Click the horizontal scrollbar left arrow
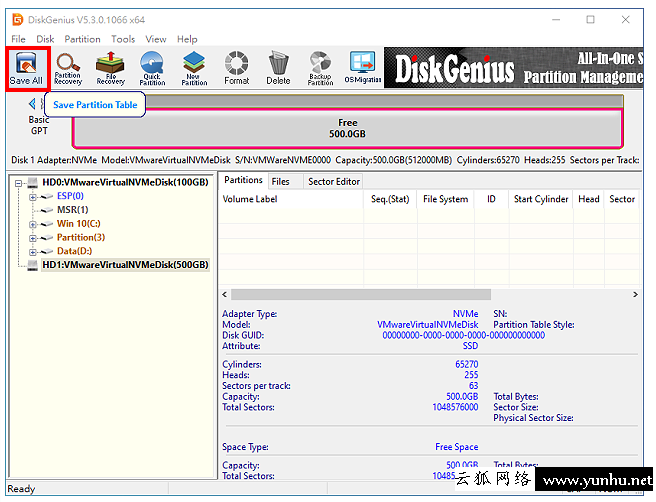Viewport: 656px width, 502px height. [x=225, y=295]
